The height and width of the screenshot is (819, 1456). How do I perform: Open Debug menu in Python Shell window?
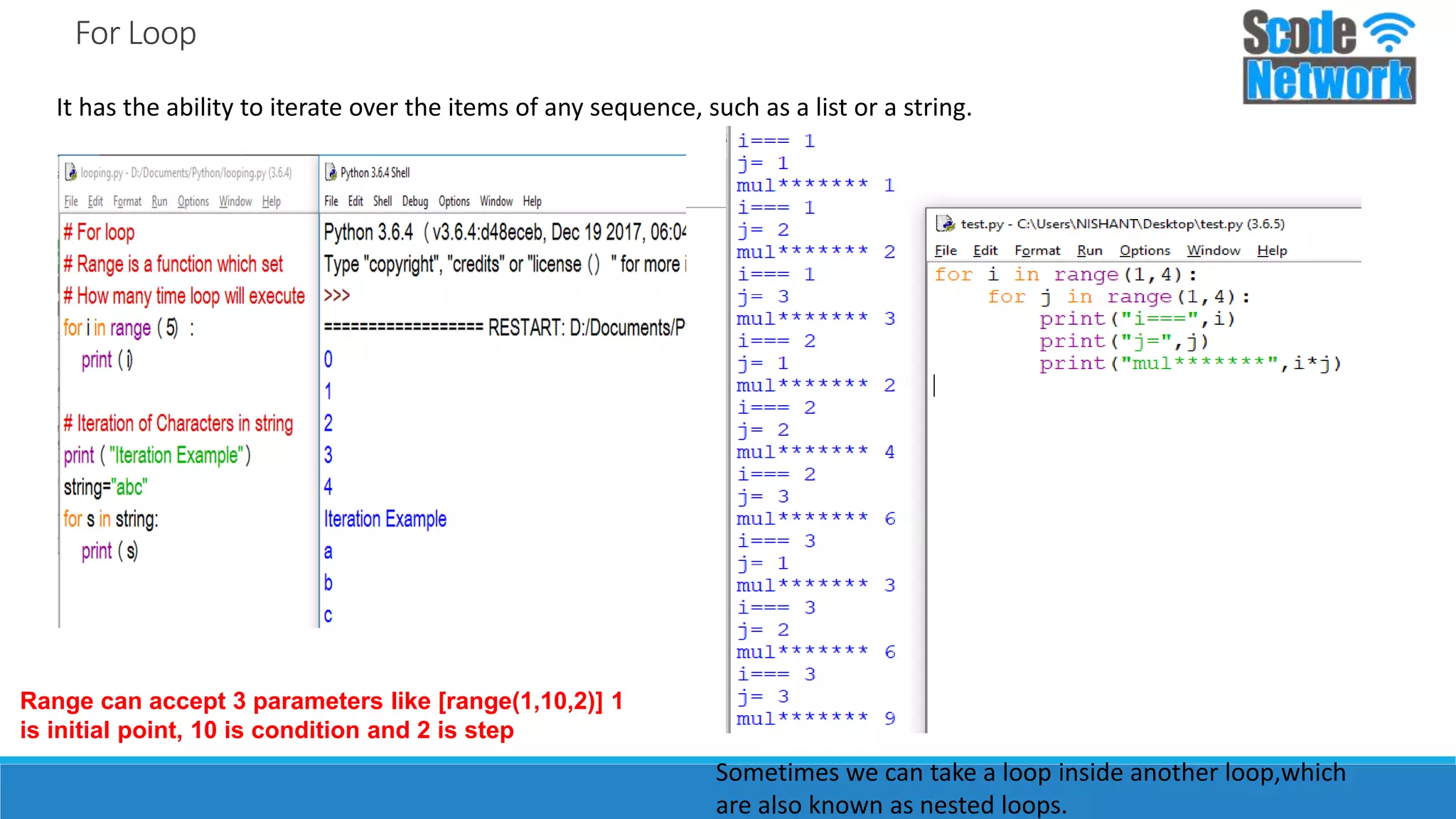(415, 201)
